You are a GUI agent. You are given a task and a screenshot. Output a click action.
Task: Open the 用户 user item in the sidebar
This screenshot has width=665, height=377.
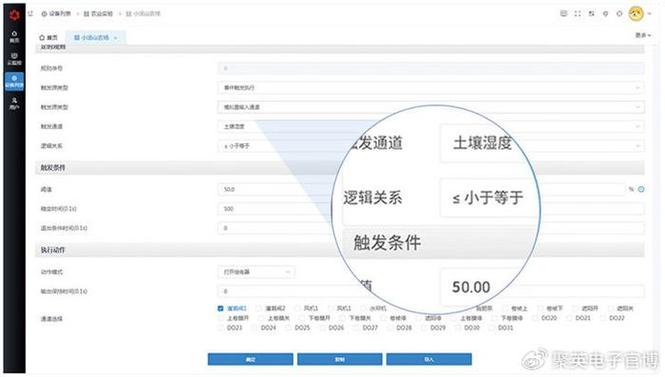coord(14,103)
